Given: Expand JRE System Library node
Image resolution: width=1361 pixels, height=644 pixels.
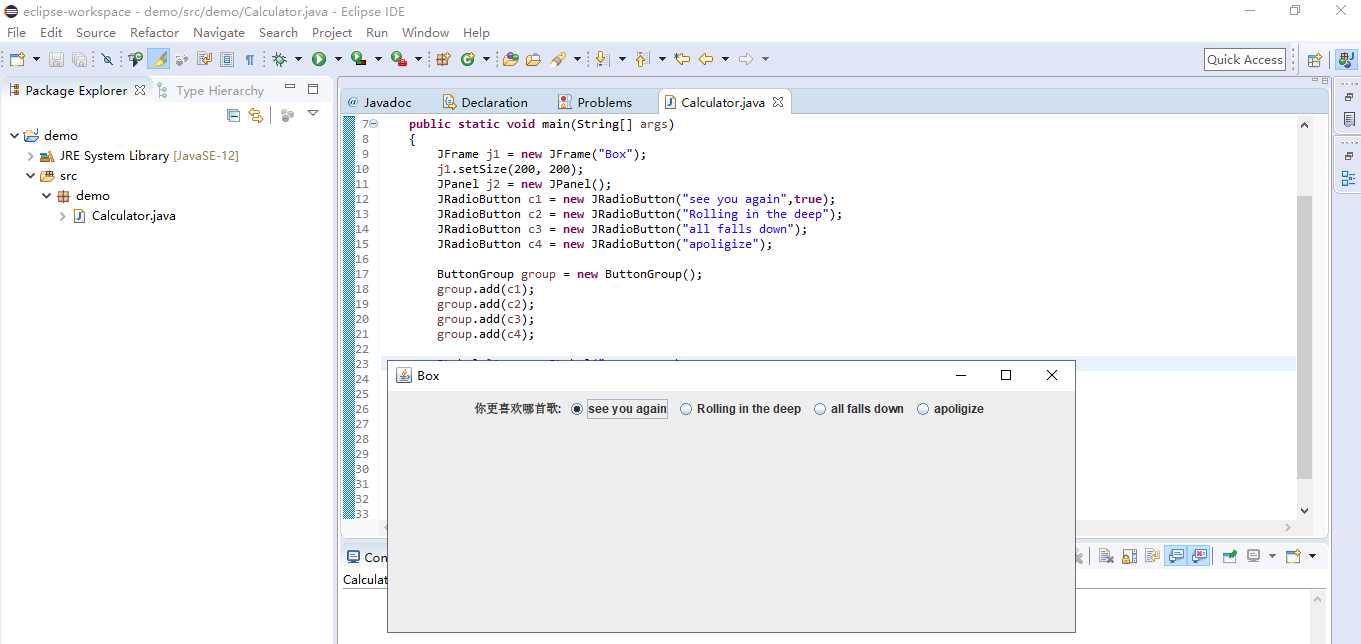Looking at the screenshot, I should click(x=30, y=156).
